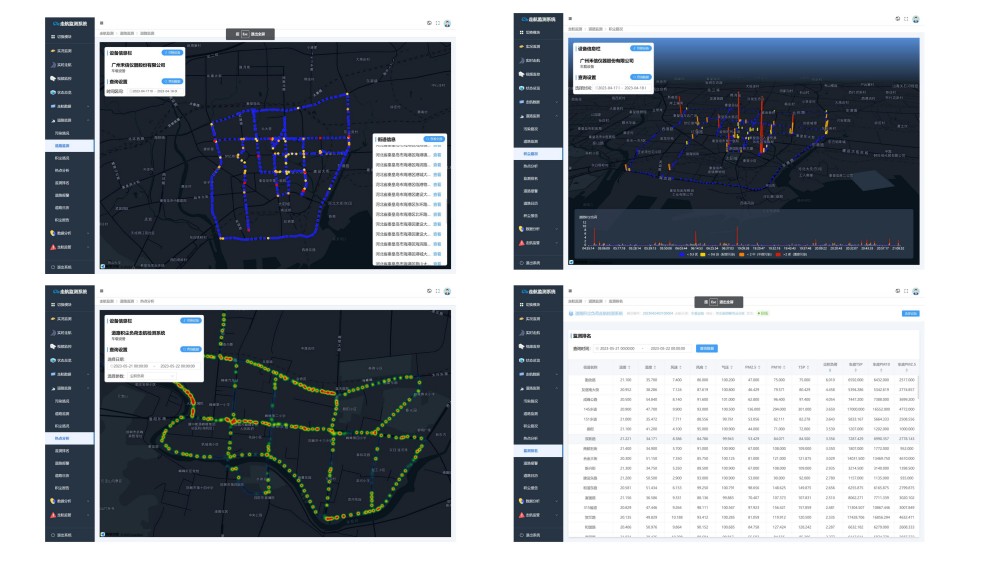Image resolution: width=1000 pixels, height=562 pixels.
Task: Select highlighted dust situation item in 3D column map window
Action: click(538, 154)
